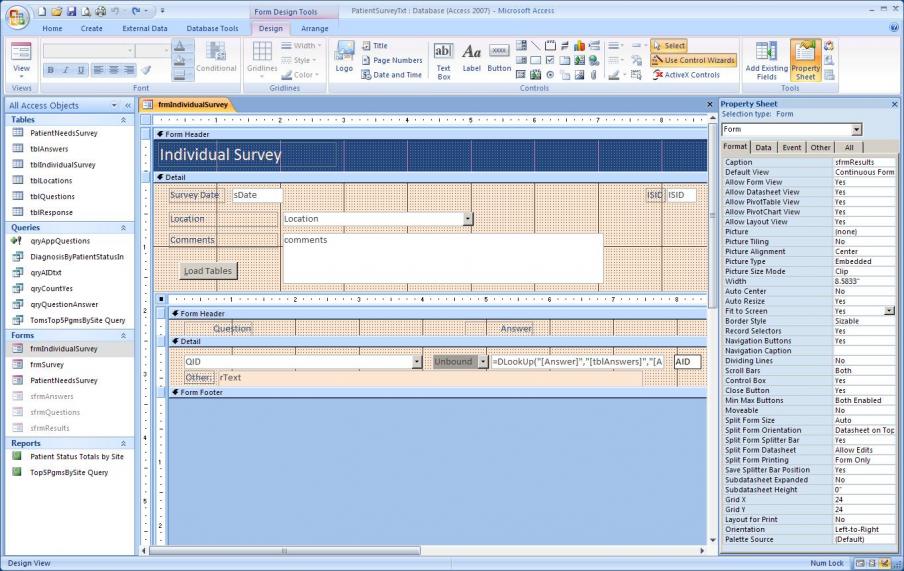Open Property Sheet selection type dropdown arrow
The image size is (904, 571).
(x=857, y=129)
